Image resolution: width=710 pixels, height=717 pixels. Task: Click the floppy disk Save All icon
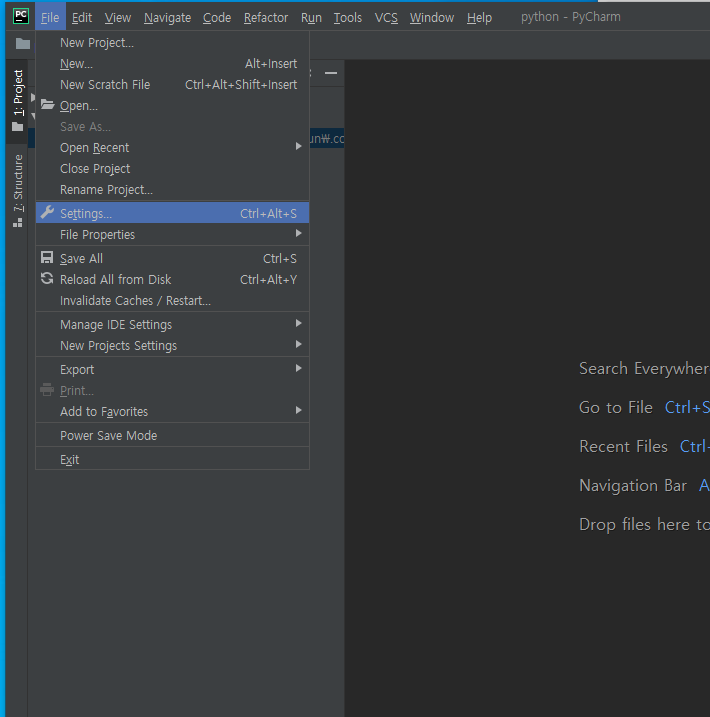click(47, 257)
